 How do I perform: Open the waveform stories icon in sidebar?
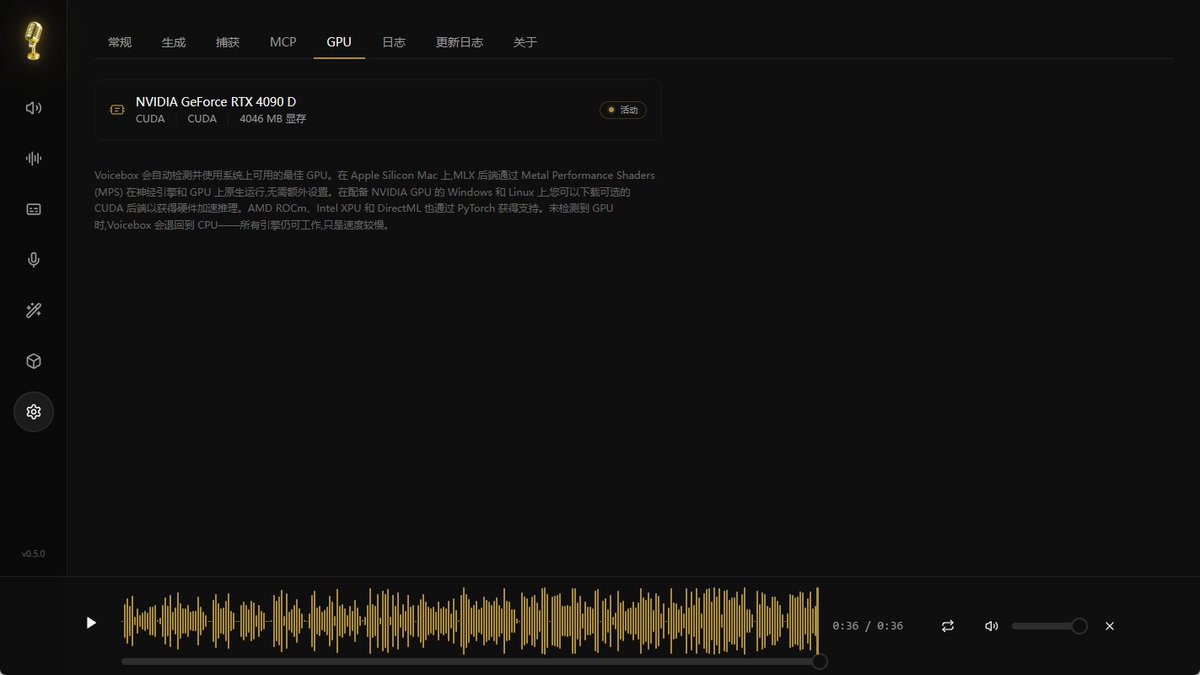(34, 158)
